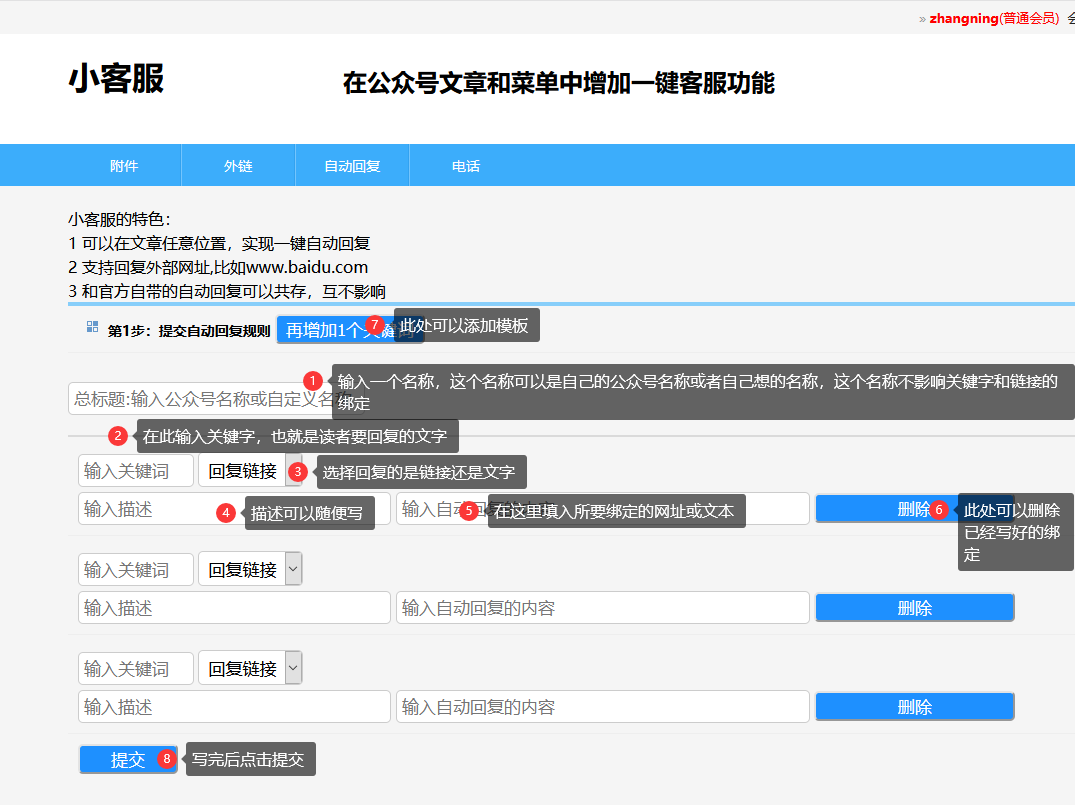Click the grid icon beside 第1步 heading

click(93, 327)
